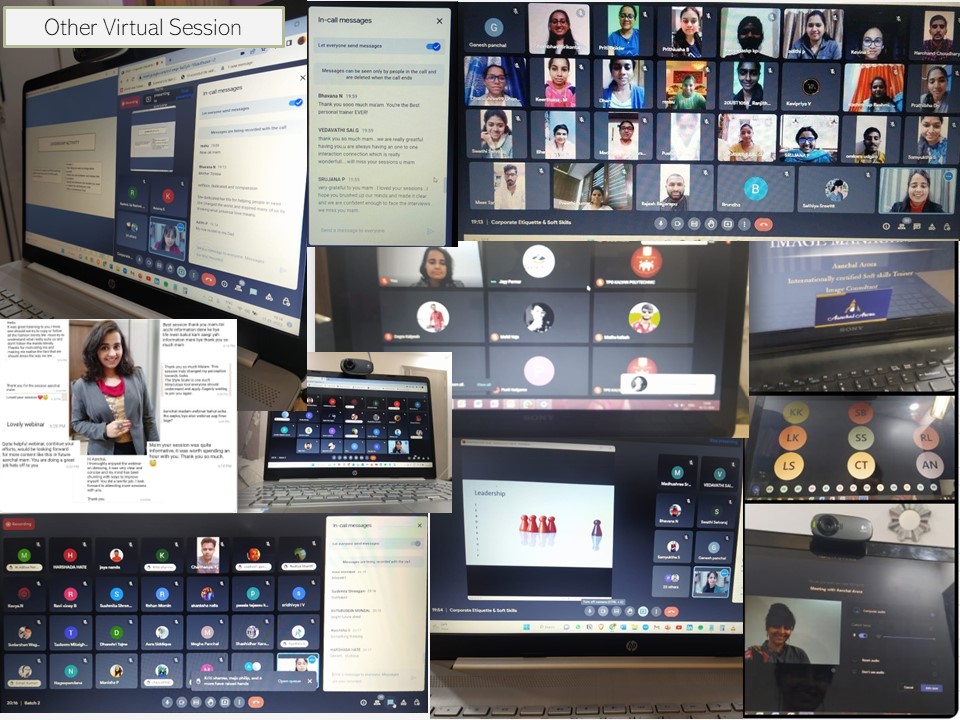Click Cancel in the Teams pre-join screen
Image resolution: width=960 pixels, height=720 pixels.
pos(908,688)
